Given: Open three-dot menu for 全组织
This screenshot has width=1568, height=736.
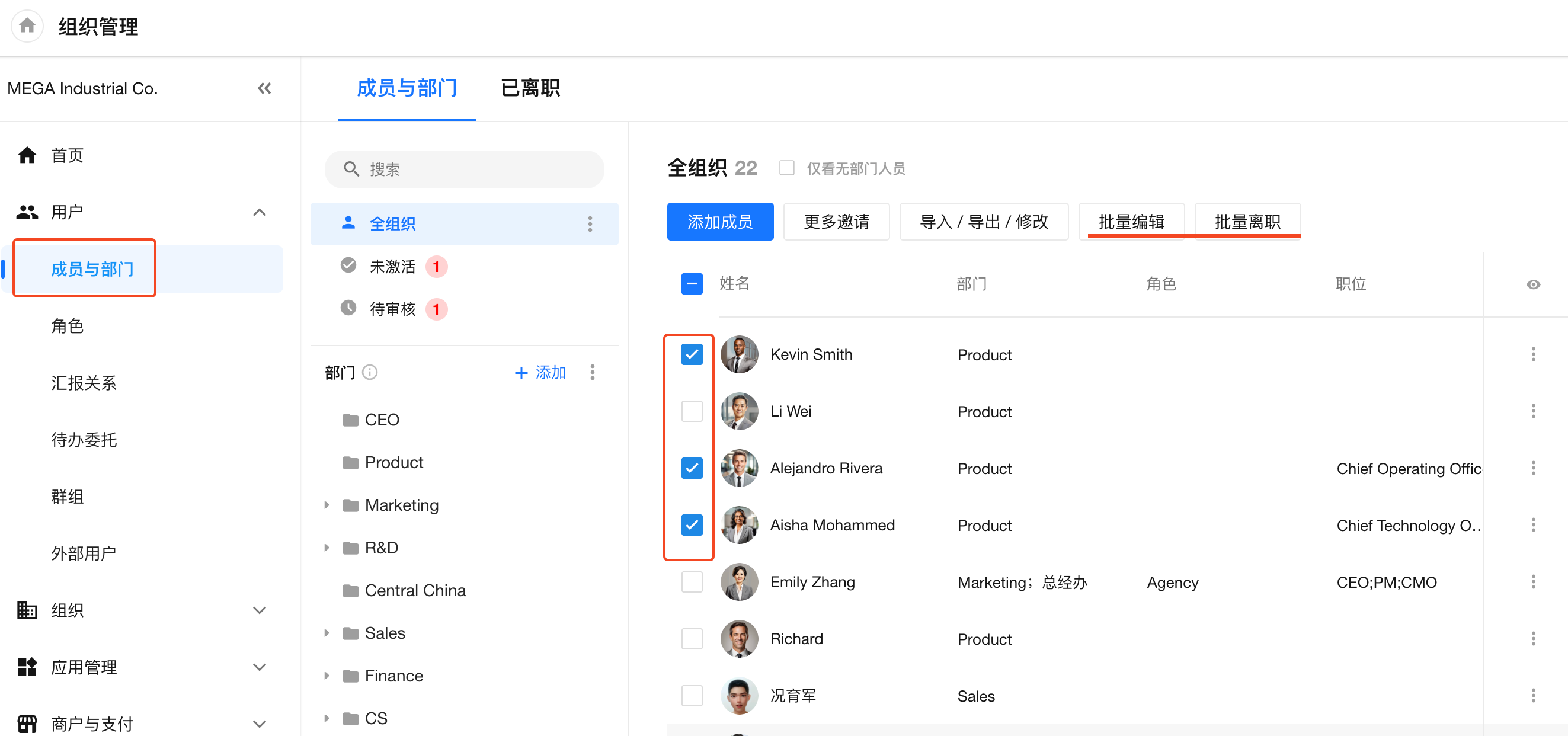Looking at the screenshot, I should (x=590, y=223).
